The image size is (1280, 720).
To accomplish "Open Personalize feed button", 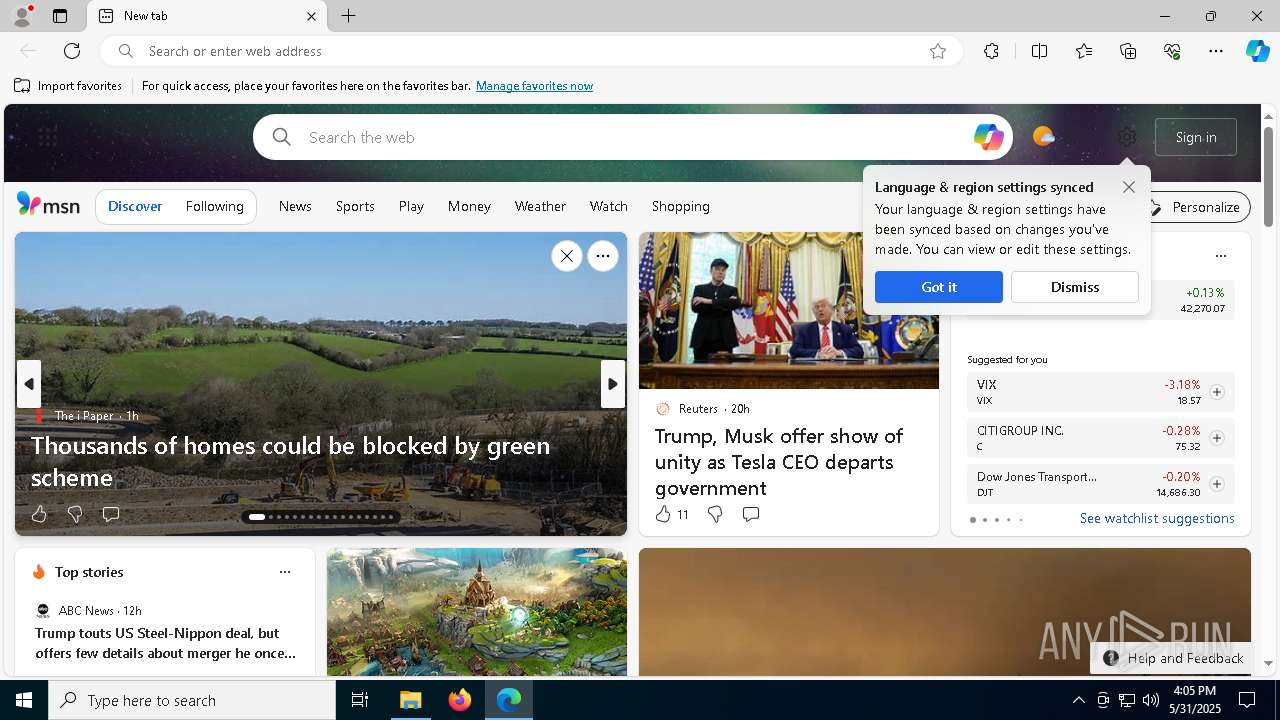I will (x=1195, y=207).
